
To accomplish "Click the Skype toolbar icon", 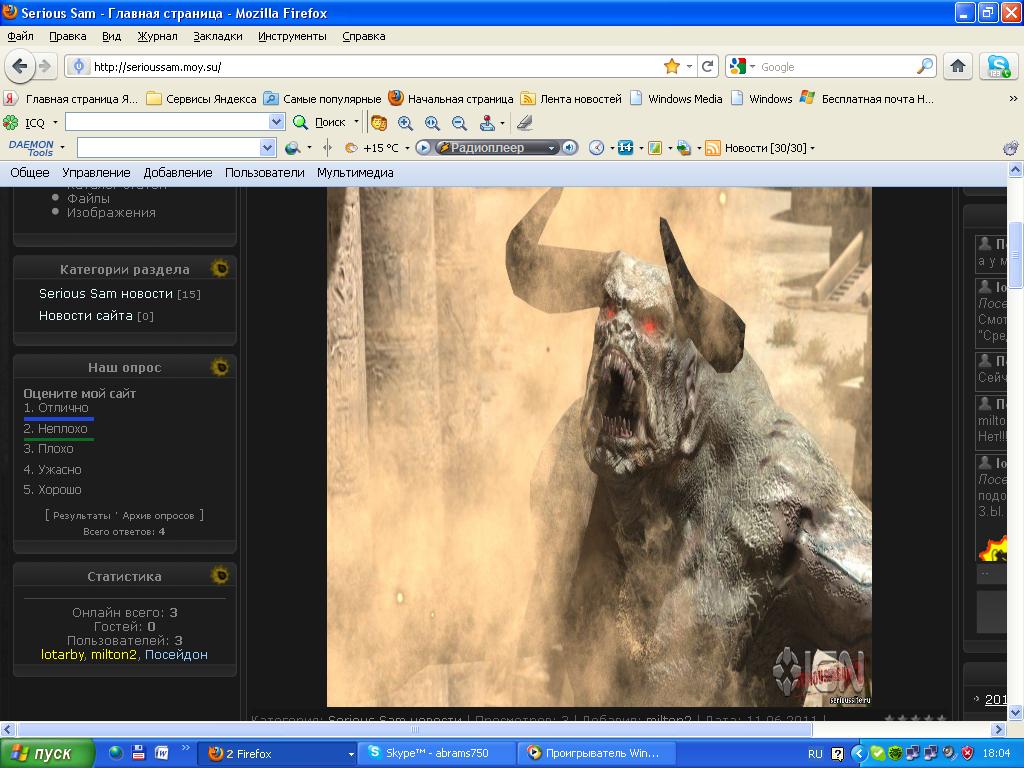I will pyautogui.click(x=998, y=66).
